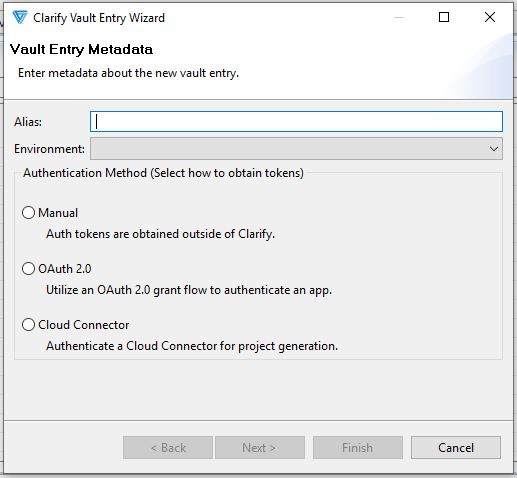Minimize the Vault Entry Wizard window
Image resolution: width=517 pixels, height=478 pixels.
(x=399, y=17)
